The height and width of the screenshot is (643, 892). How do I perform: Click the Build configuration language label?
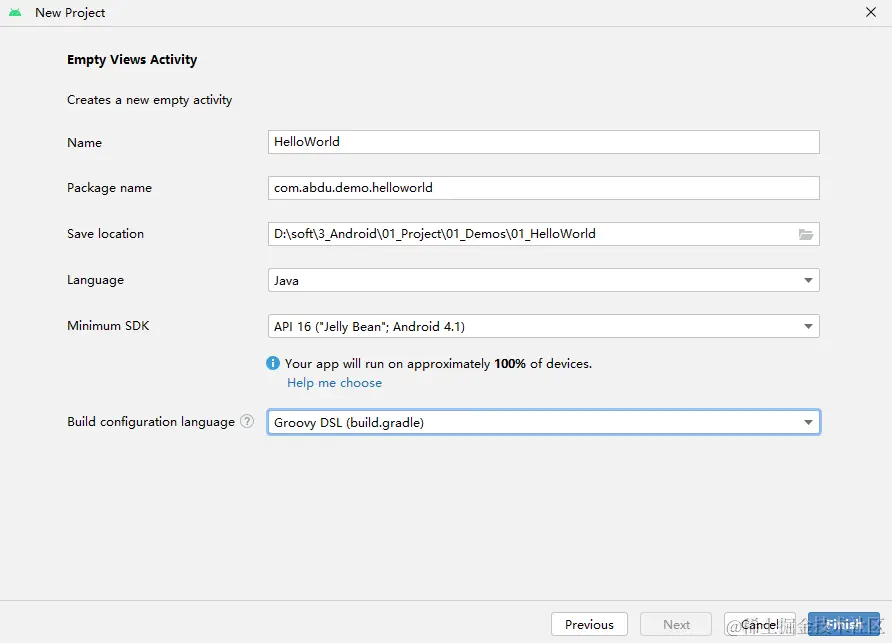151,422
